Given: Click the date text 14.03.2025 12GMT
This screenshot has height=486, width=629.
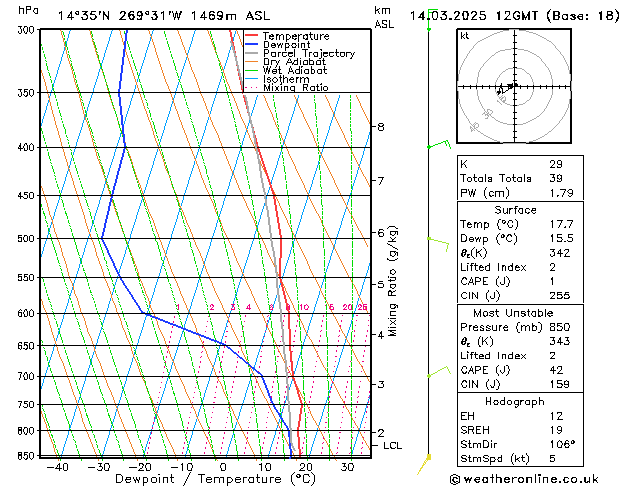Looking at the screenshot, I should pos(473,16).
